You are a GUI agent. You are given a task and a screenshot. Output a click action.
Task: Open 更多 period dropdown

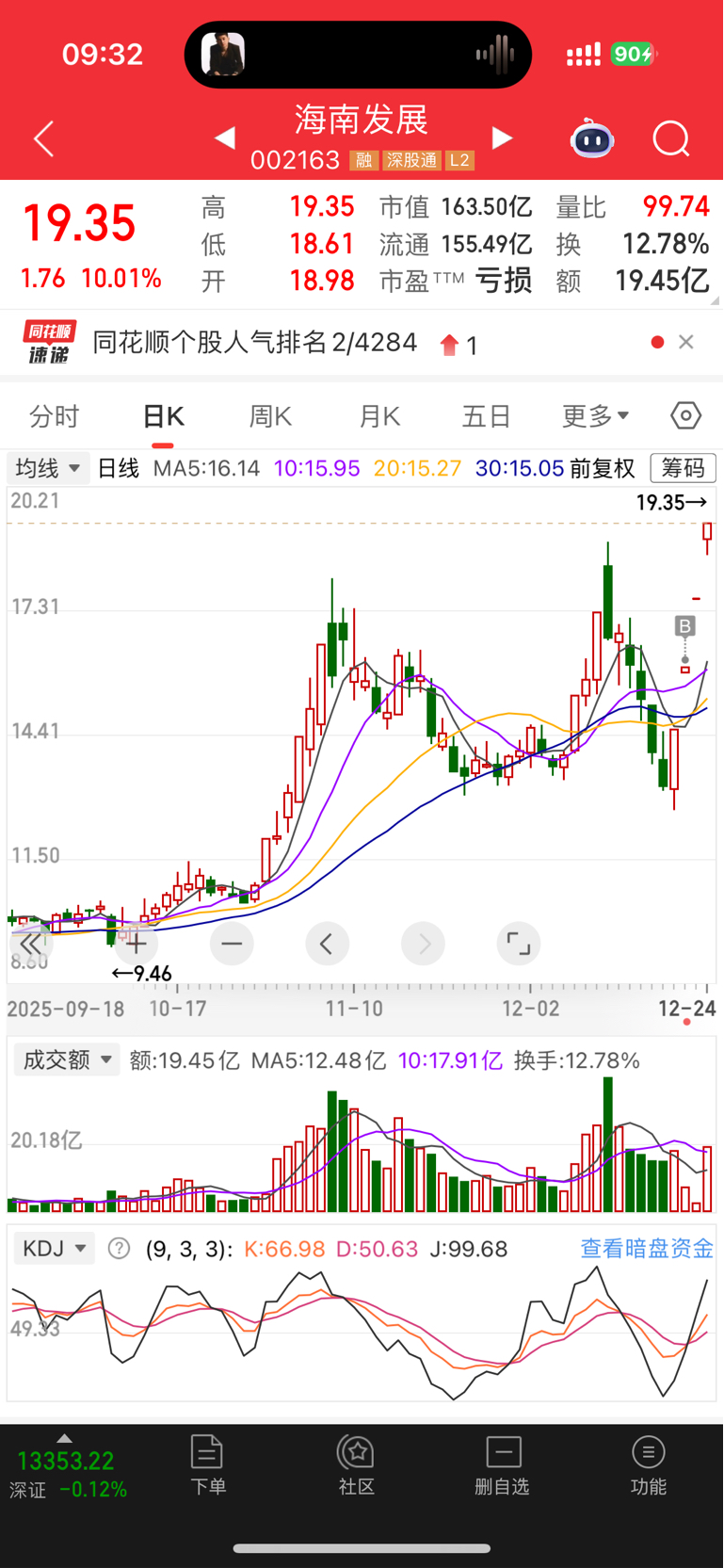(595, 416)
